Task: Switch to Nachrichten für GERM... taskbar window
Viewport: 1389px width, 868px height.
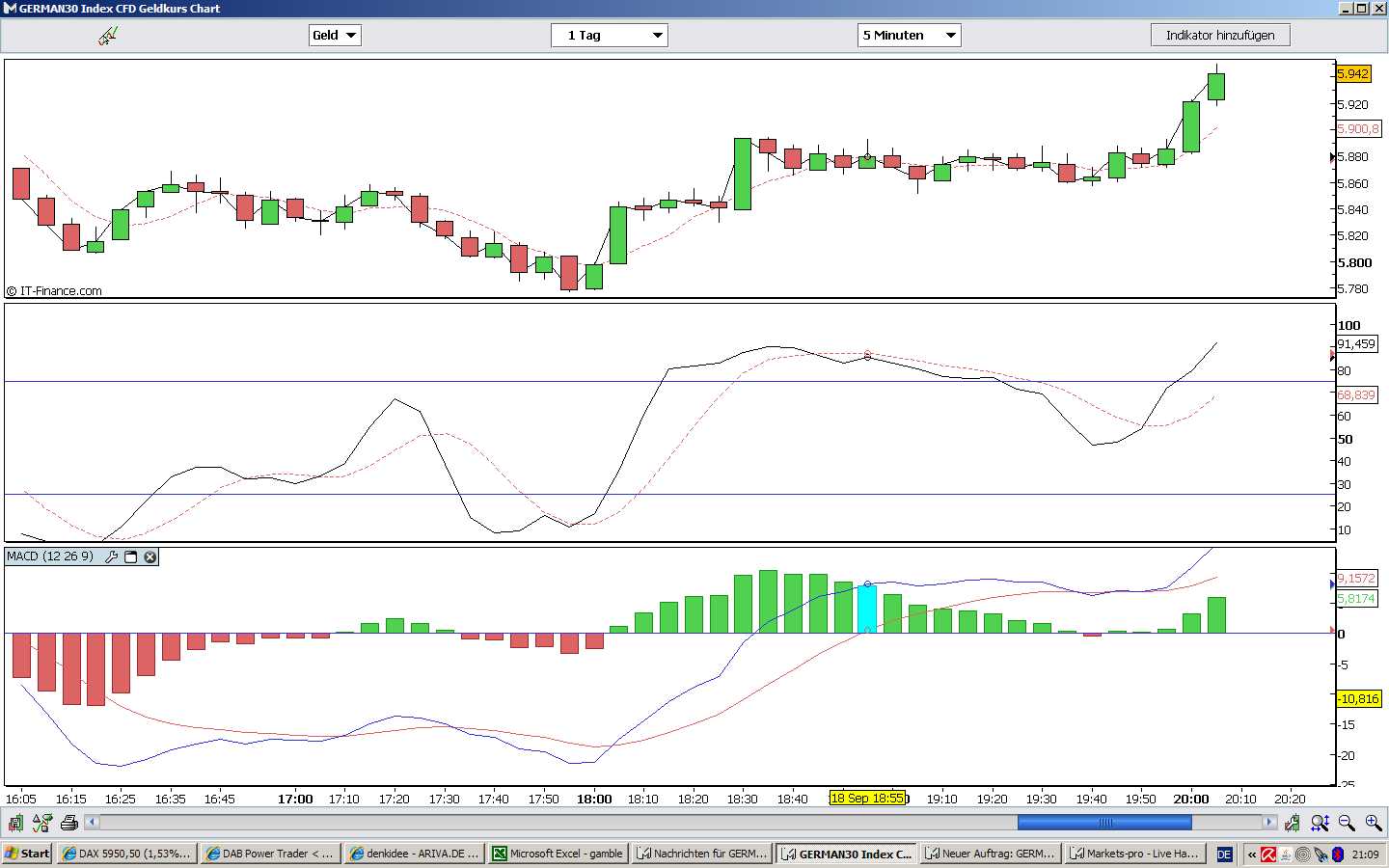Action: (x=702, y=854)
